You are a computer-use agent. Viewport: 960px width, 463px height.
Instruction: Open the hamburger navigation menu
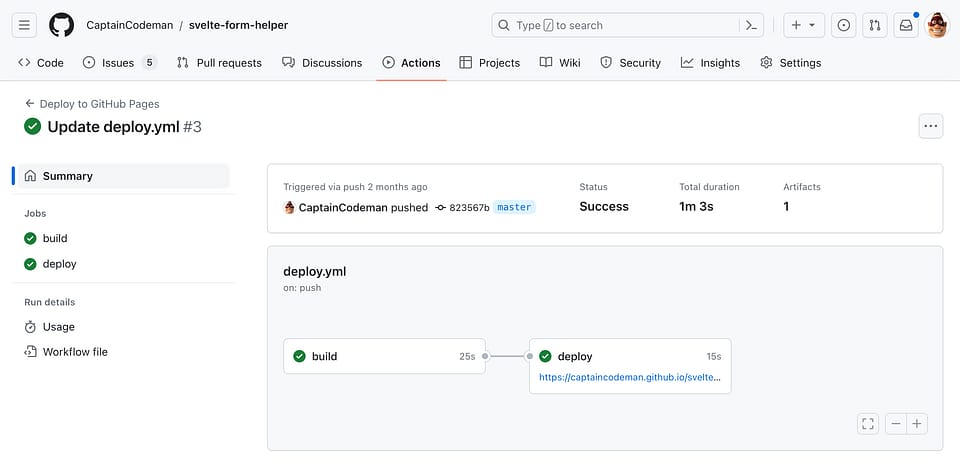click(25, 25)
